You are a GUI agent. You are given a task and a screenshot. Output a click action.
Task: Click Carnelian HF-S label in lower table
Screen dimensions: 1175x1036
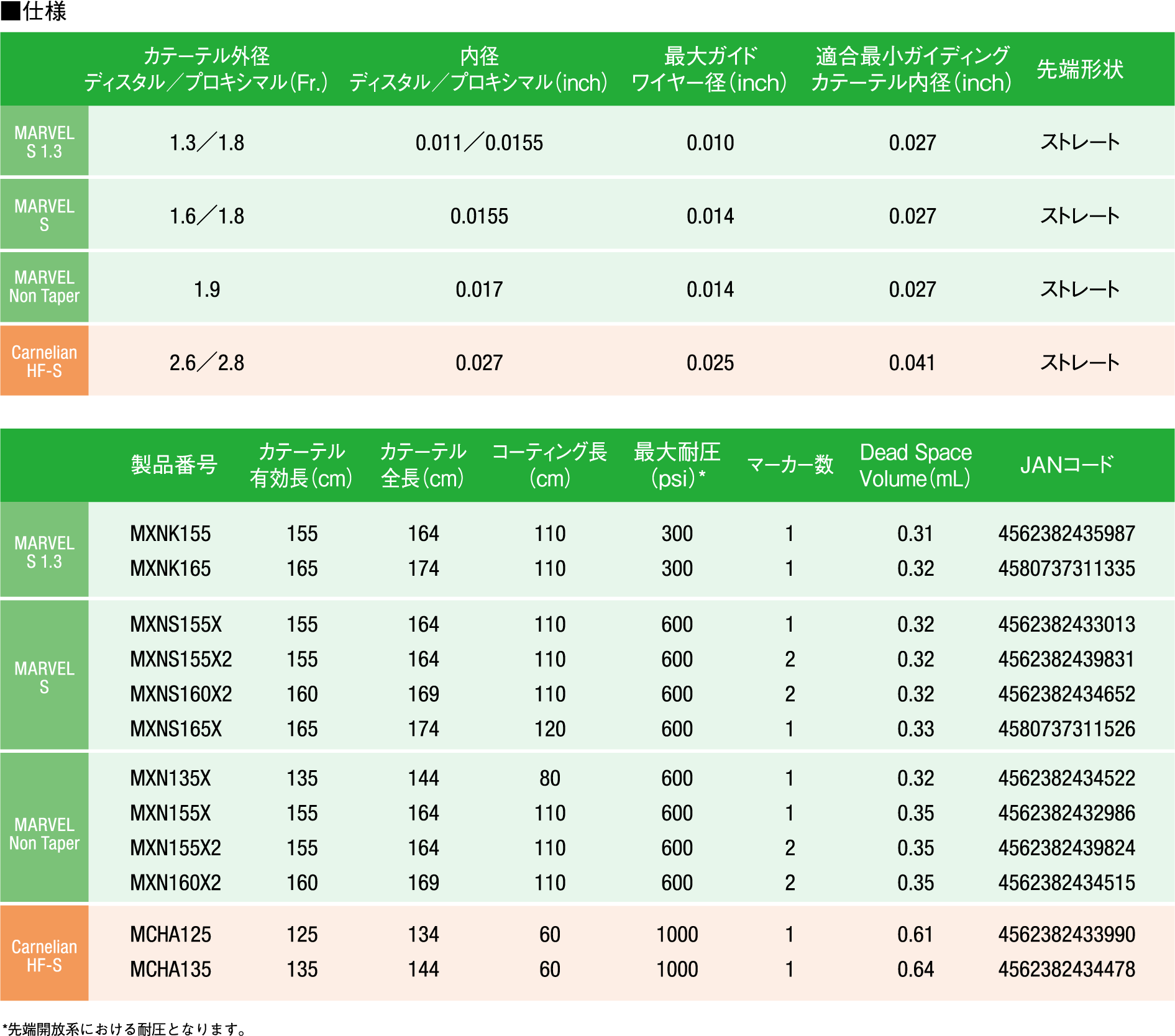[x=44, y=956]
